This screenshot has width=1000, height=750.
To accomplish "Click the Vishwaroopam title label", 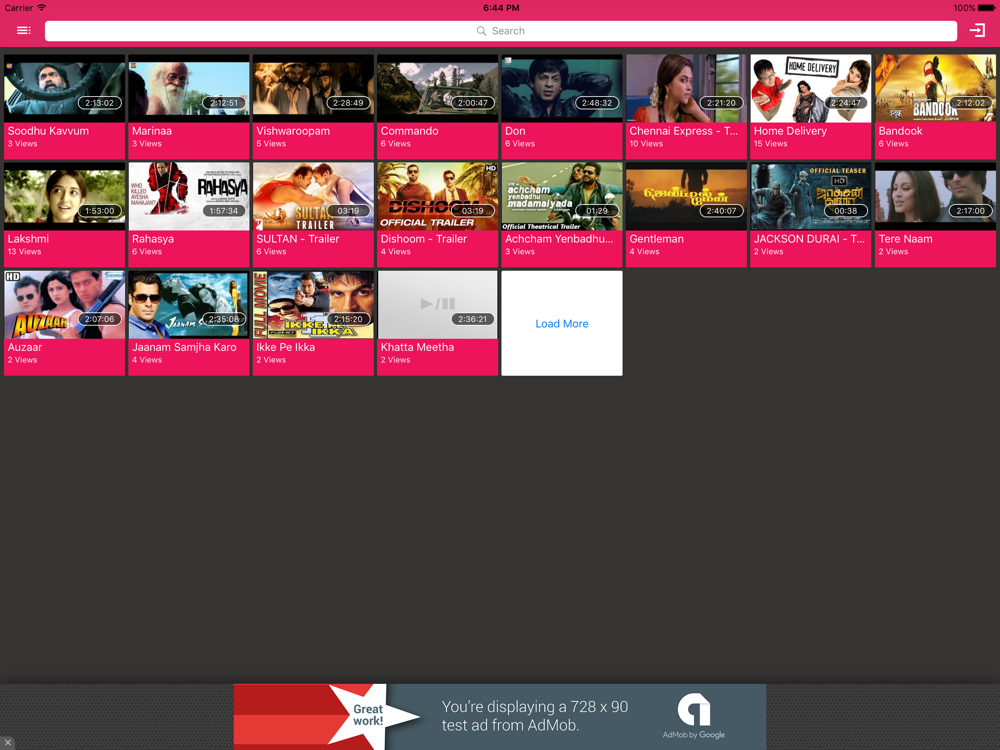I will pyautogui.click(x=293, y=131).
